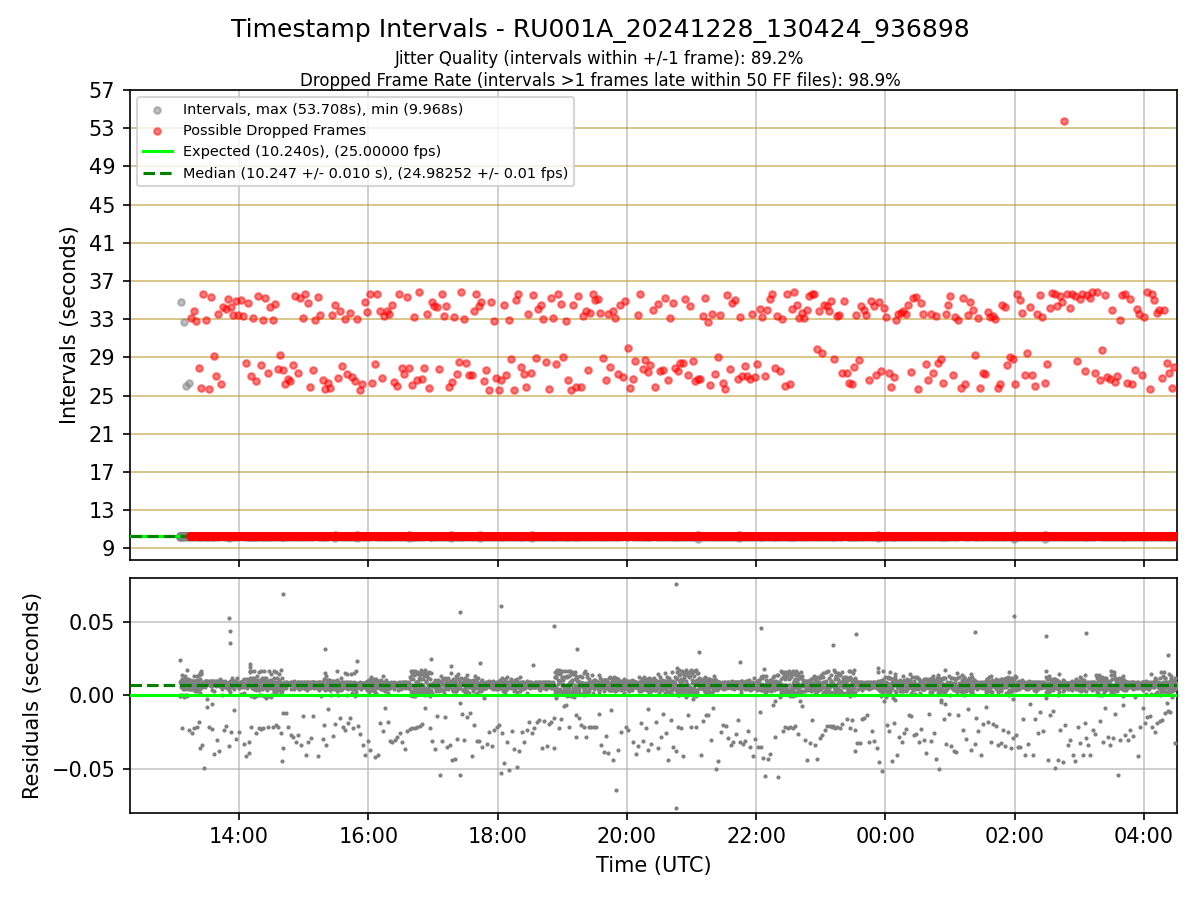
Task: Click the x-axis tick label '14:00'
Action: (x=238, y=834)
